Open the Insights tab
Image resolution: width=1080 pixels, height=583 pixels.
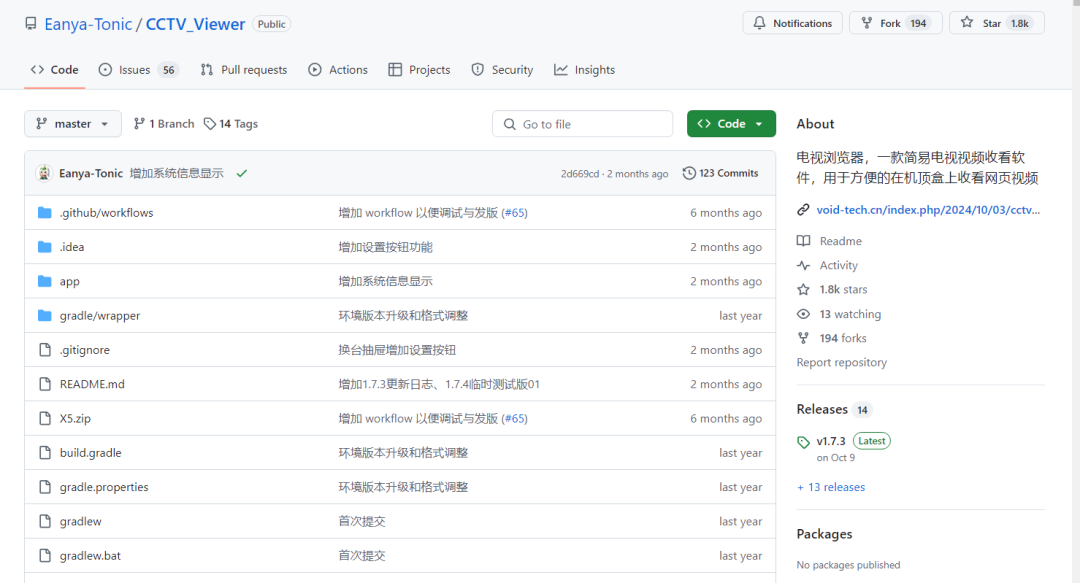(x=585, y=70)
